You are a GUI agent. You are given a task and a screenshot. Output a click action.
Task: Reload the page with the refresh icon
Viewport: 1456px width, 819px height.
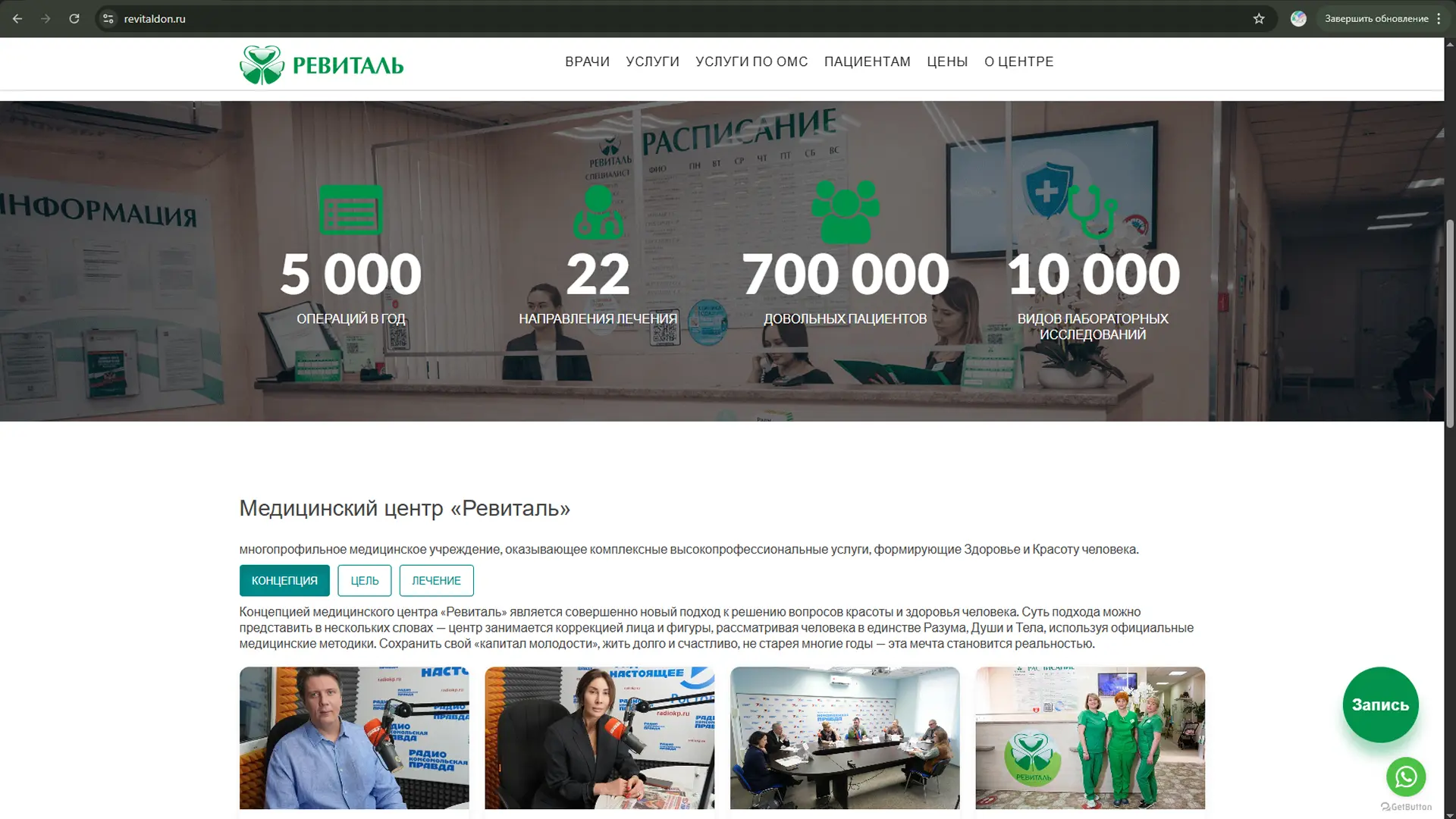click(x=74, y=19)
